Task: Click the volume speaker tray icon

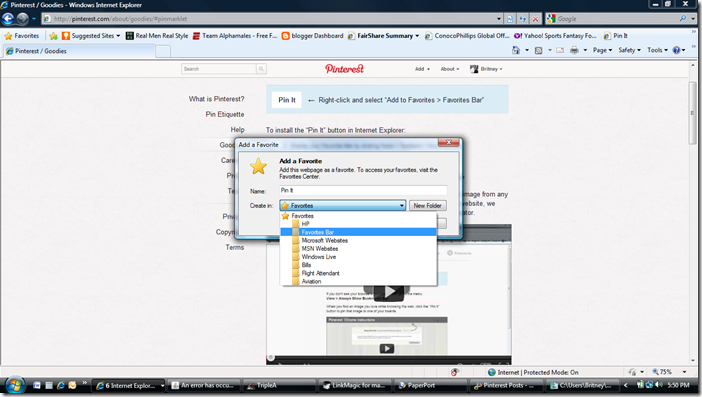Action: (x=658, y=385)
